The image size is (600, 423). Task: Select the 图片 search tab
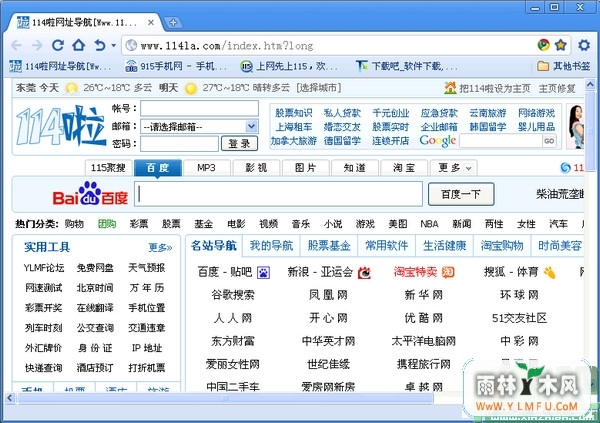(305, 168)
